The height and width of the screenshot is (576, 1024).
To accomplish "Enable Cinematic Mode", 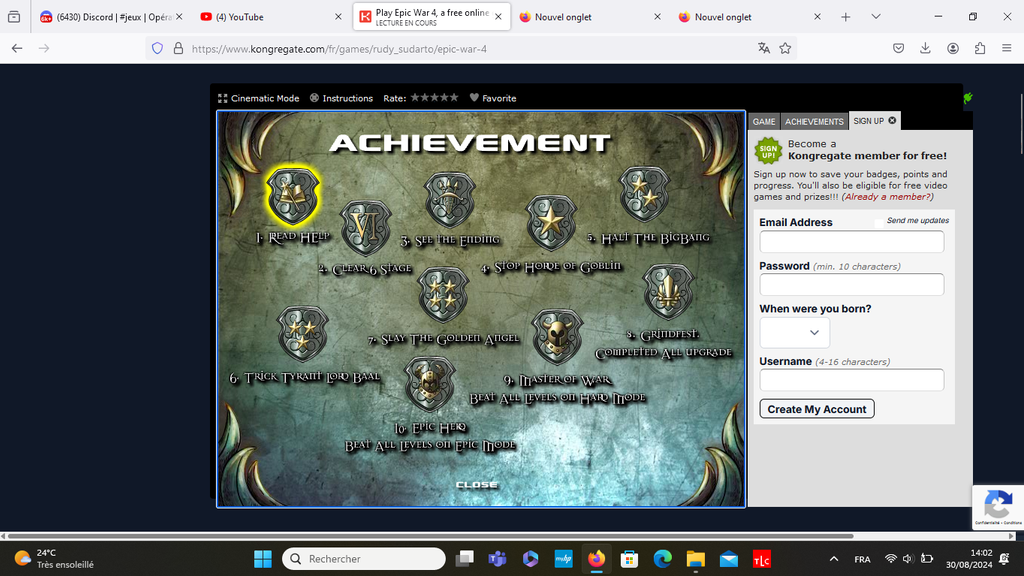I will tap(259, 98).
